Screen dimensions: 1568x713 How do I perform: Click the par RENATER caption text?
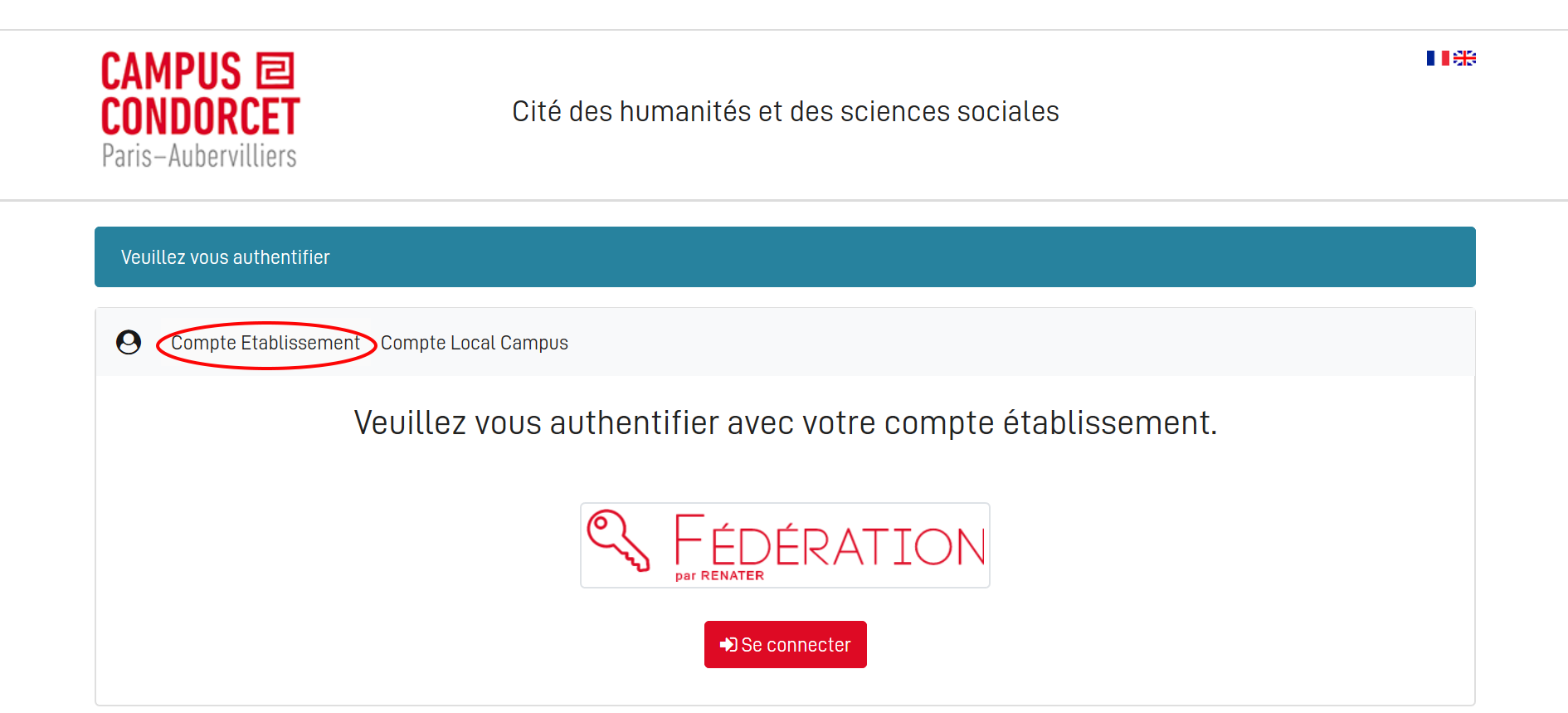point(719,575)
